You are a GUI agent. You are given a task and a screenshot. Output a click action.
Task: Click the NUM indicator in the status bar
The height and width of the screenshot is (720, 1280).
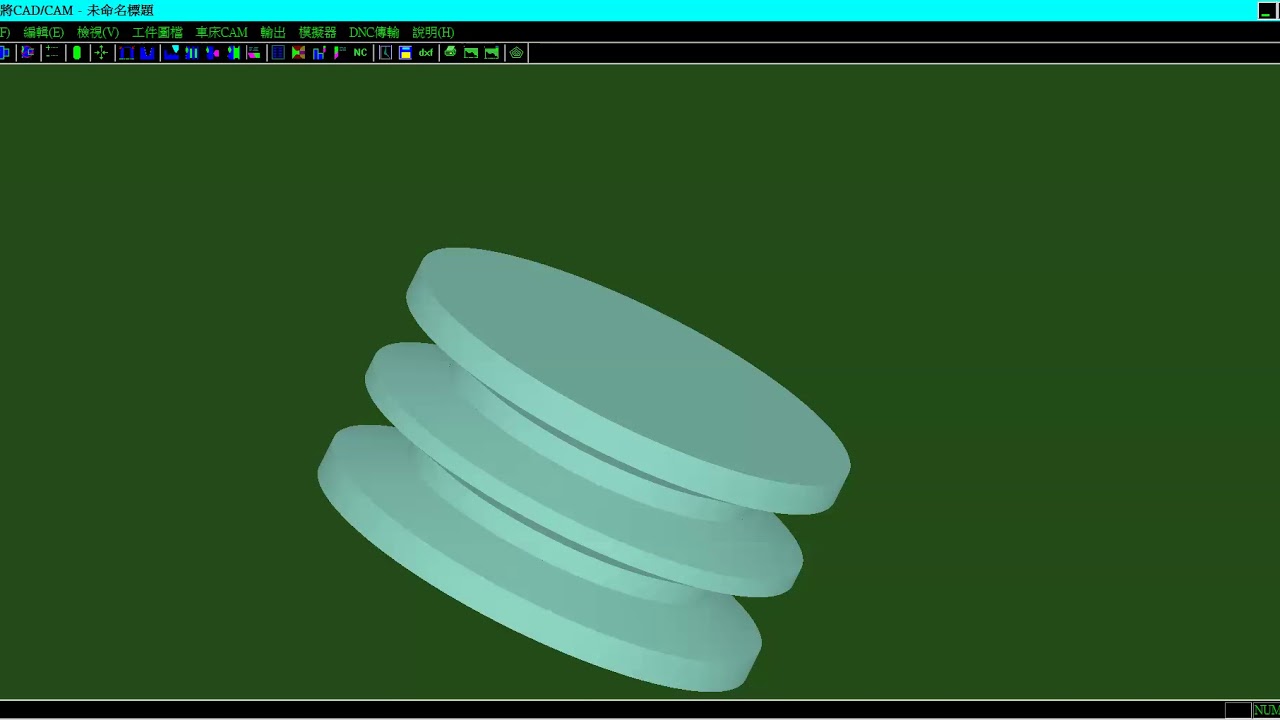point(1265,710)
